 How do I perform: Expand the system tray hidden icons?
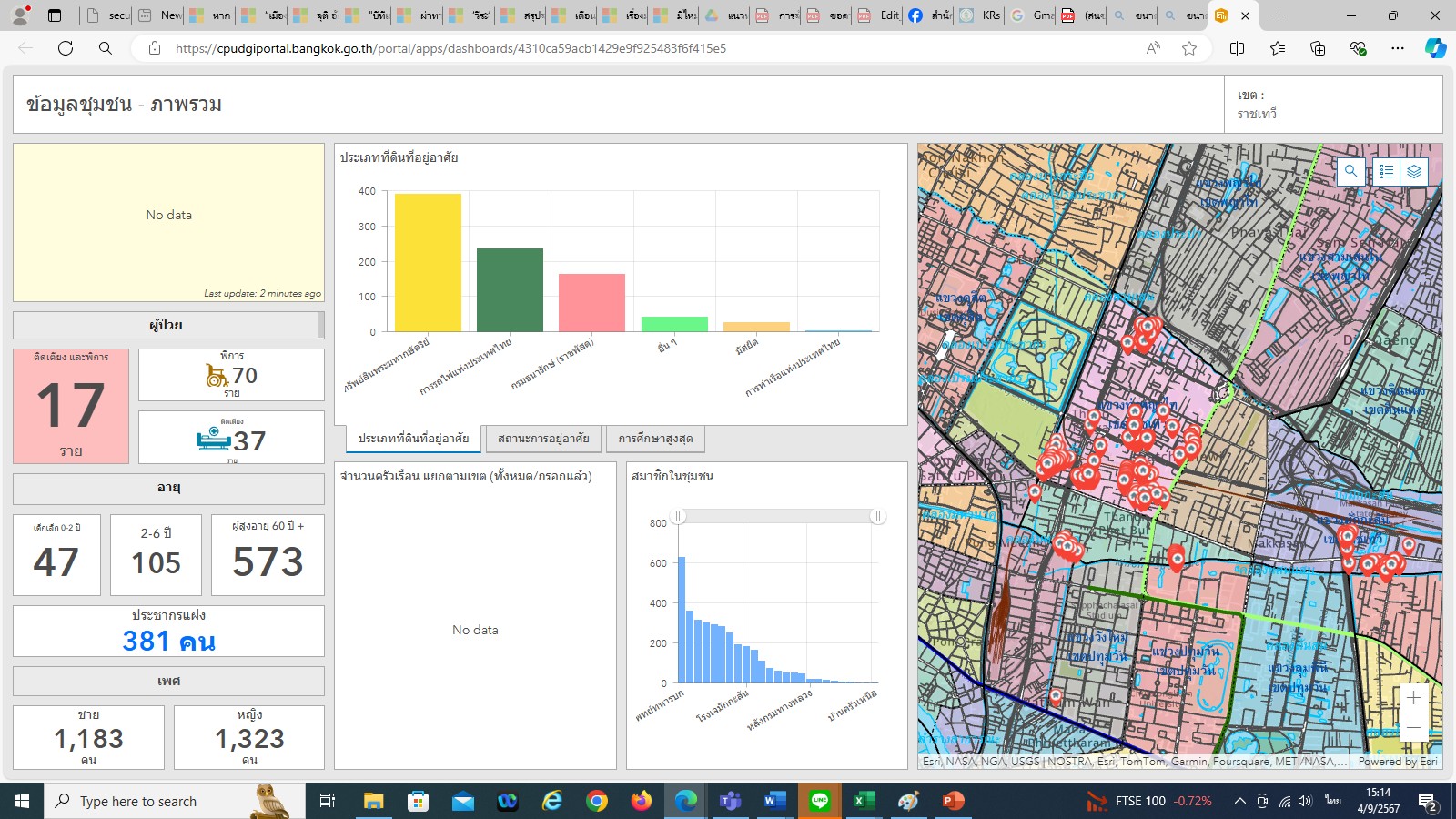1239,801
